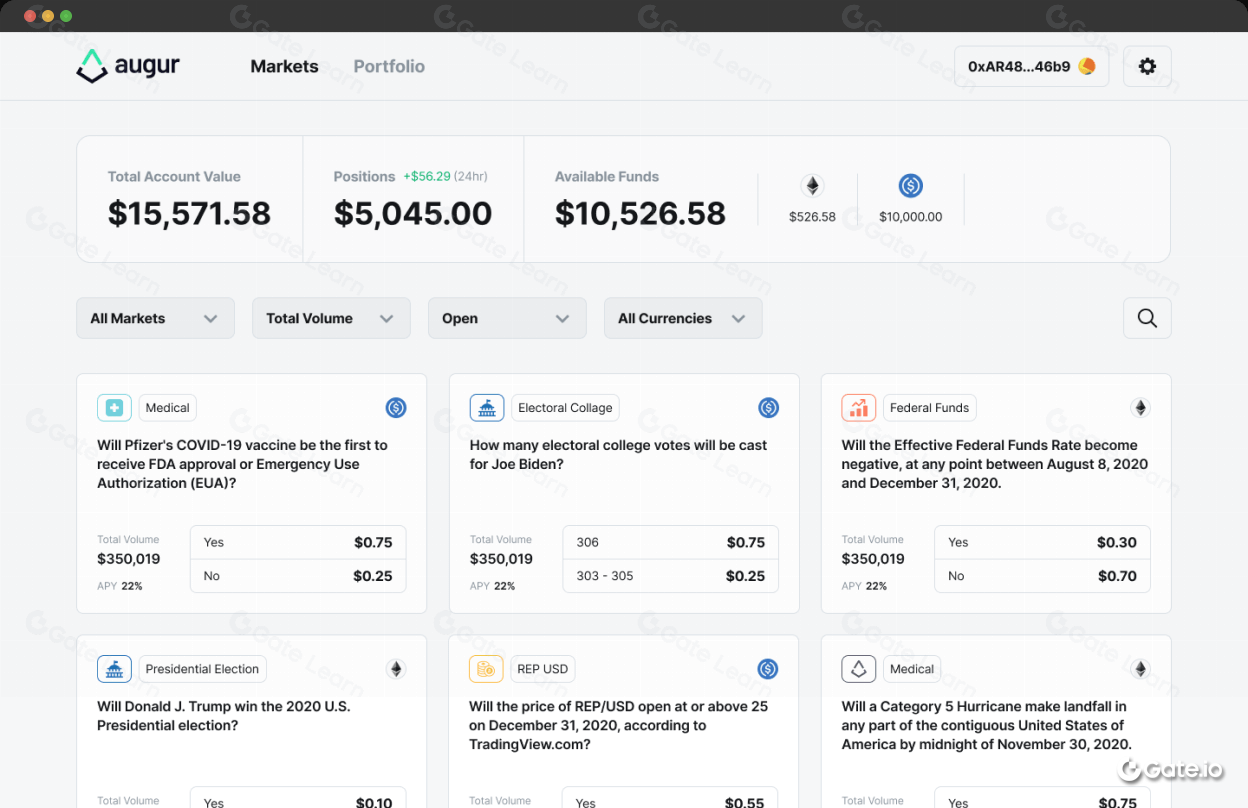Click the Ethereum icon above $526.58

[812, 185]
